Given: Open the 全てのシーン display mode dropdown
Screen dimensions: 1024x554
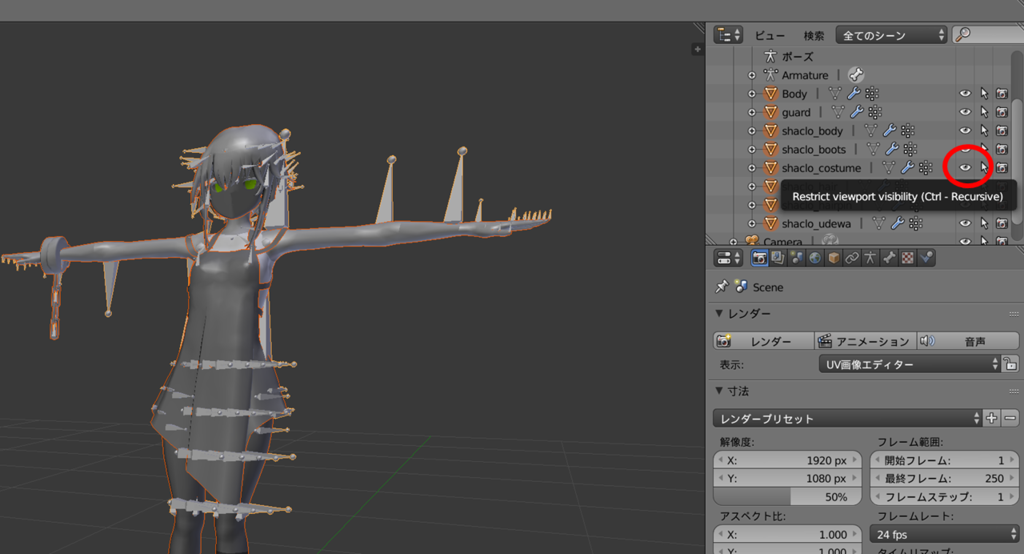Looking at the screenshot, I should 891,35.
